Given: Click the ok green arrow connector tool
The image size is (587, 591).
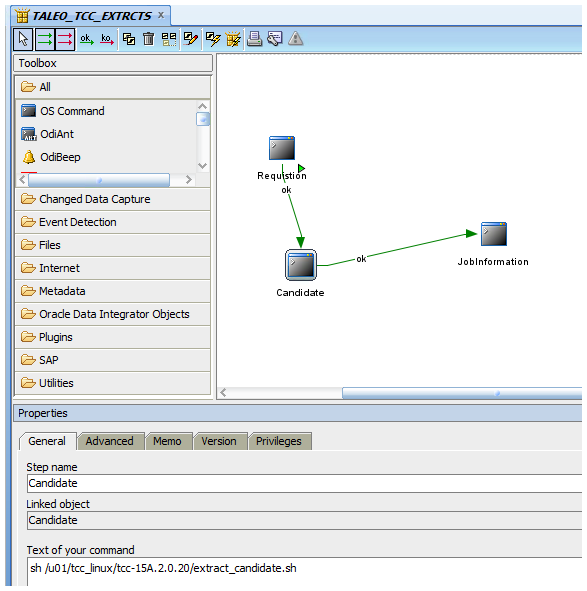Looking at the screenshot, I should click(87, 39).
